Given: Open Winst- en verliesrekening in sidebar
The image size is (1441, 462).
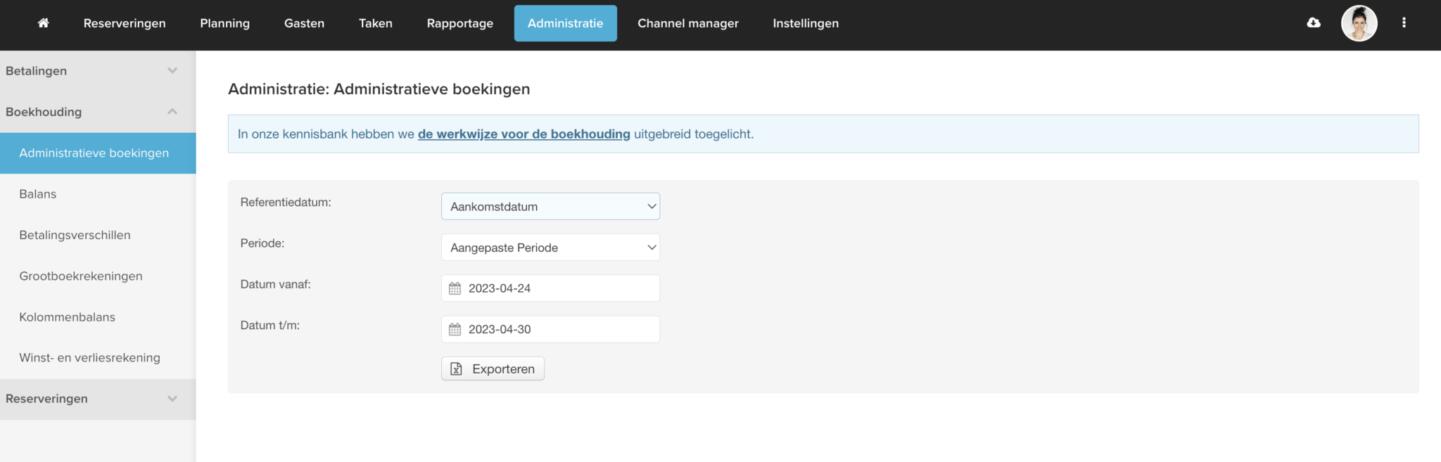Looking at the screenshot, I should (x=89, y=358).
